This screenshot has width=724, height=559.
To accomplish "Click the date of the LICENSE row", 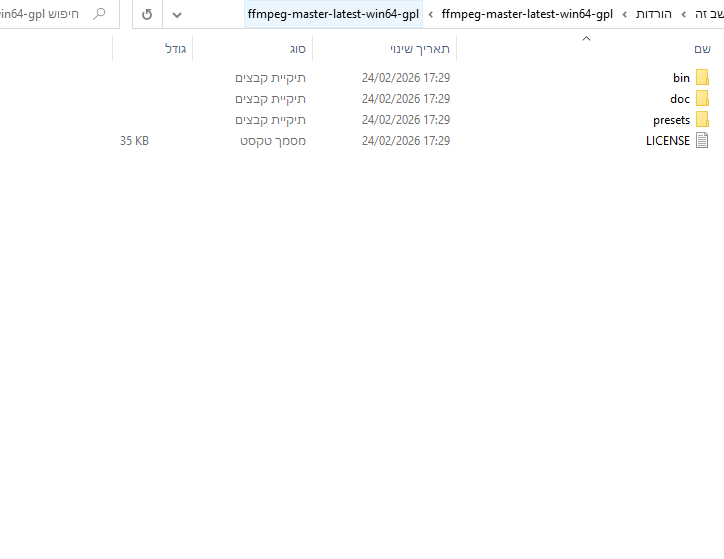I will pyautogui.click(x=406, y=141).
